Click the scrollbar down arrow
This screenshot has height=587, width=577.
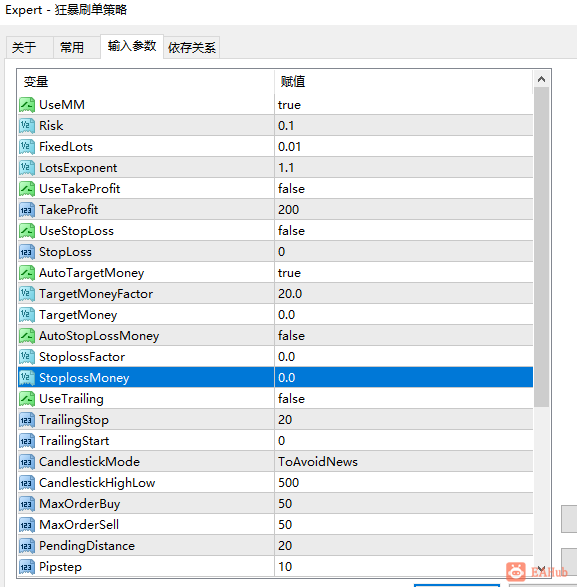(x=541, y=568)
